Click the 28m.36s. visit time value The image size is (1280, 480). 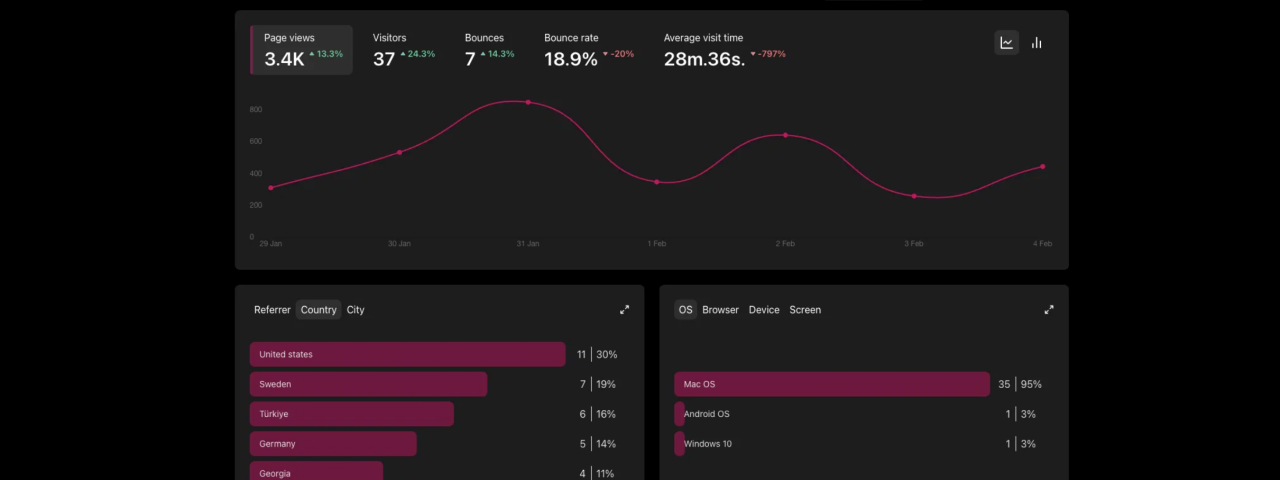click(704, 60)
